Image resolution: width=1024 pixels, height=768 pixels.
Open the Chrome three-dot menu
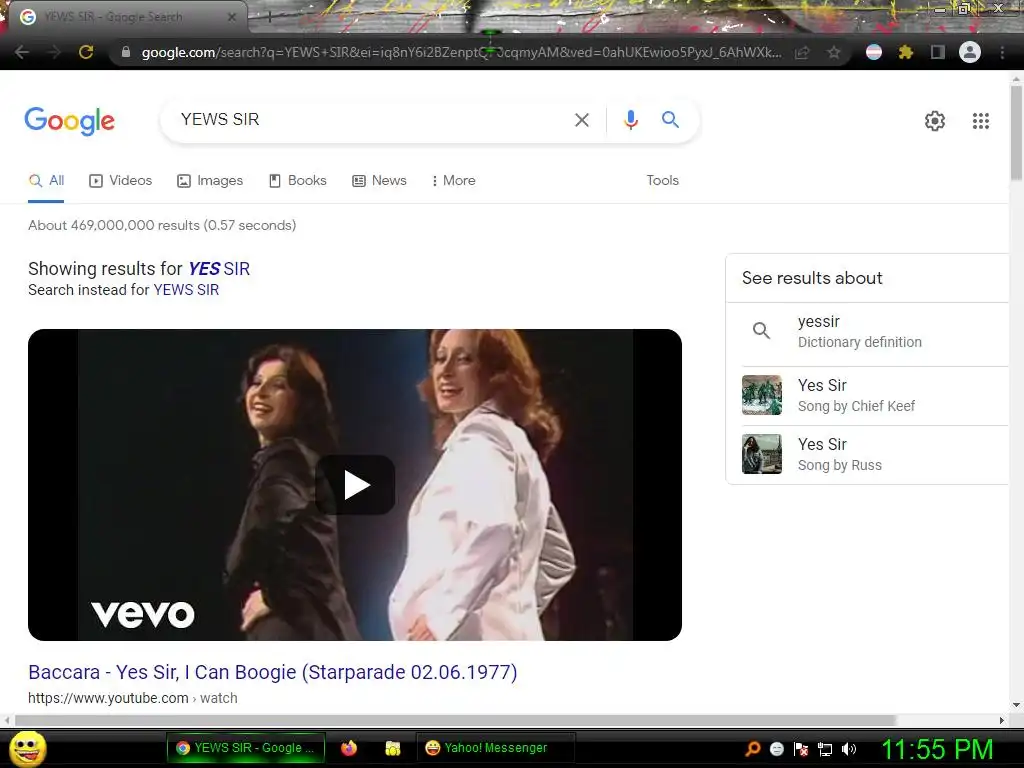[1002, 52]
